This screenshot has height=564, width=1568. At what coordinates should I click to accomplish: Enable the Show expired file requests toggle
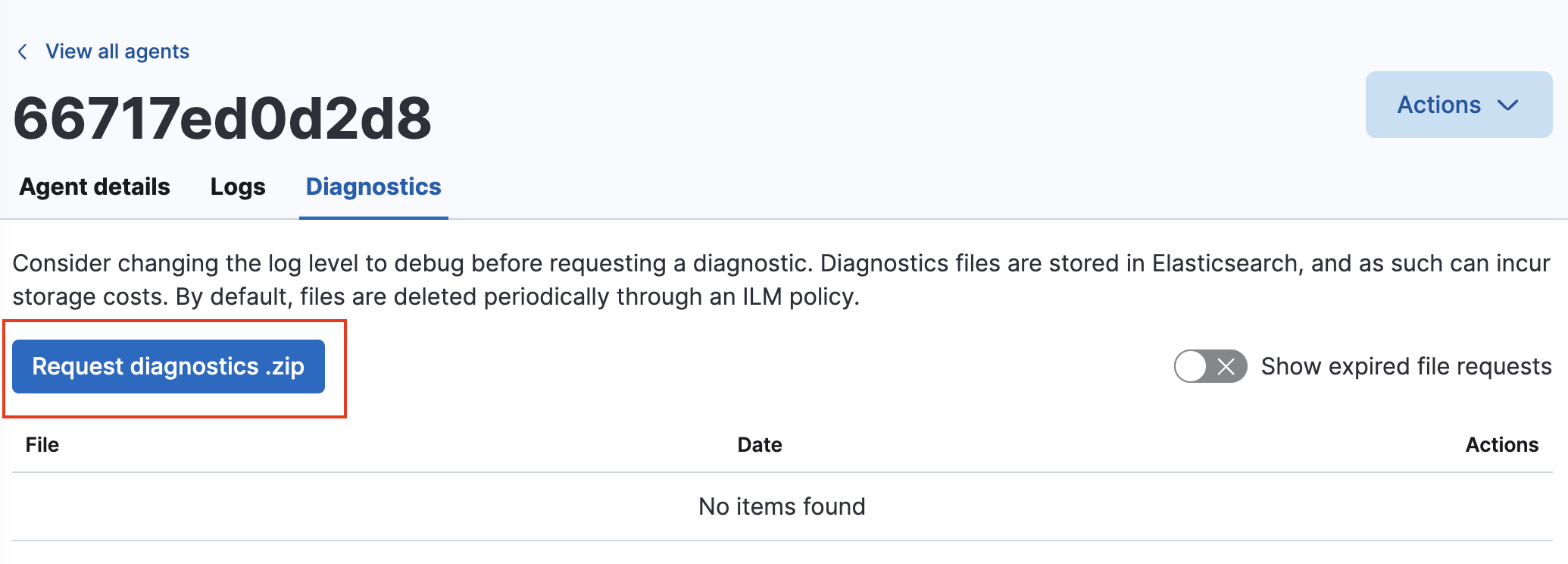coord(1208,366)
